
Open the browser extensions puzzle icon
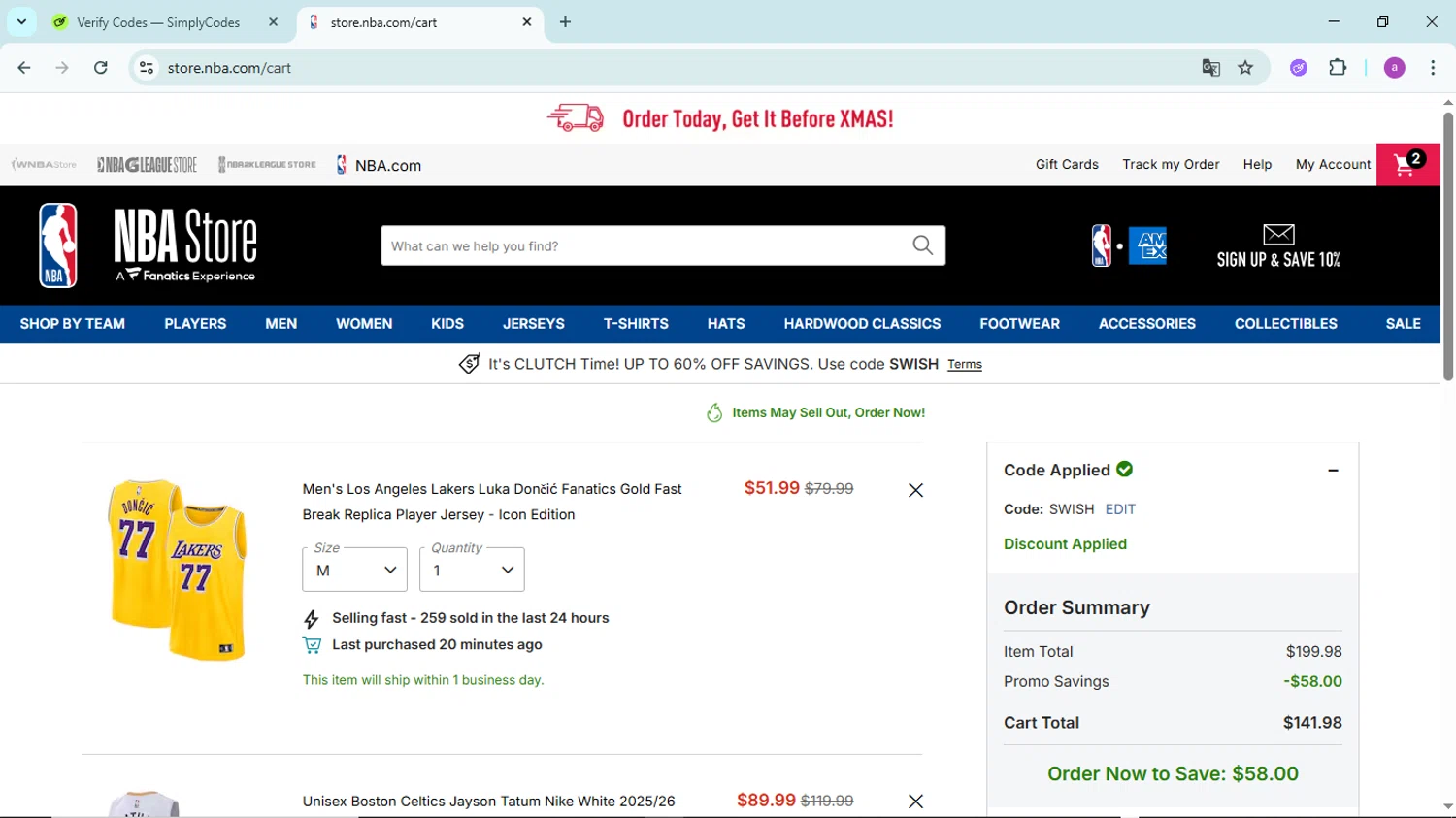point(1338,68)
